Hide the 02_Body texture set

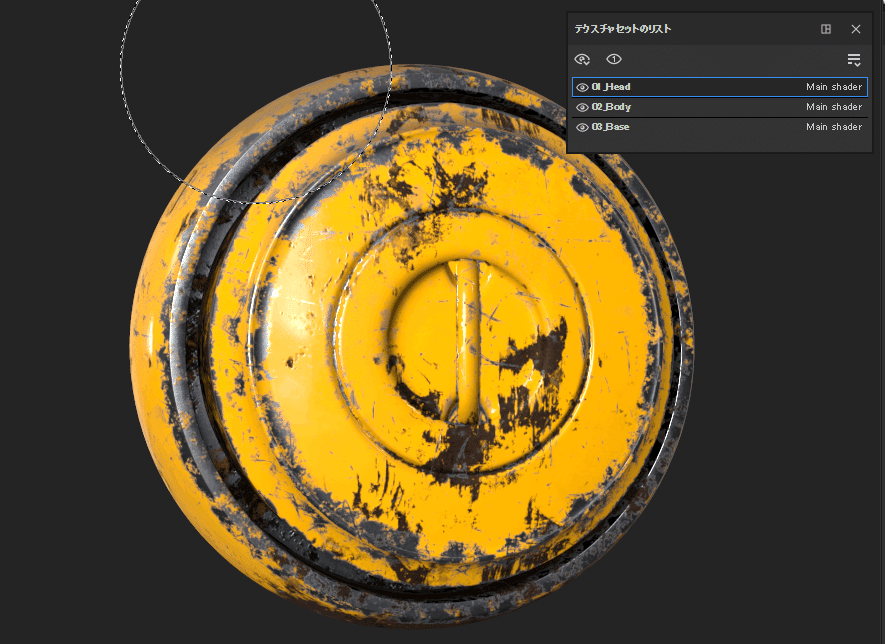tap(582, 107)
